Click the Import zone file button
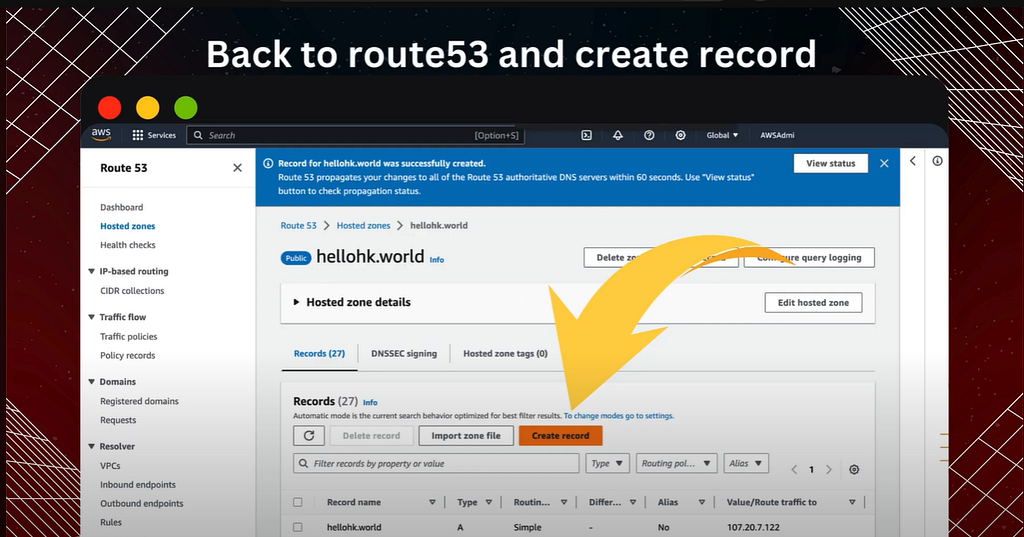The image size is (1024, 537). [466, 436]
